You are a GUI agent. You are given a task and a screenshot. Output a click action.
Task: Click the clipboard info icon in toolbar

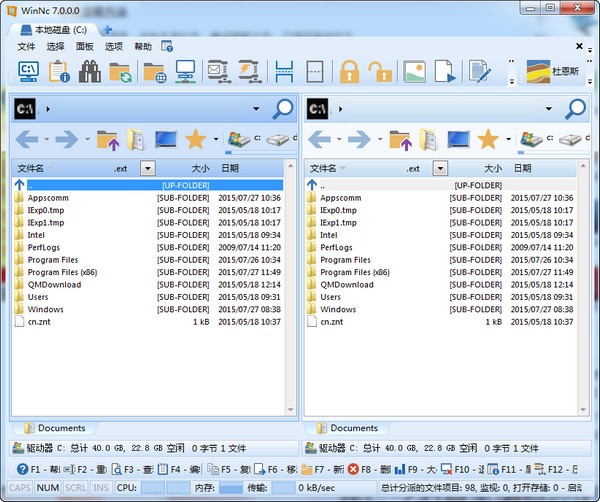point(59,72)
